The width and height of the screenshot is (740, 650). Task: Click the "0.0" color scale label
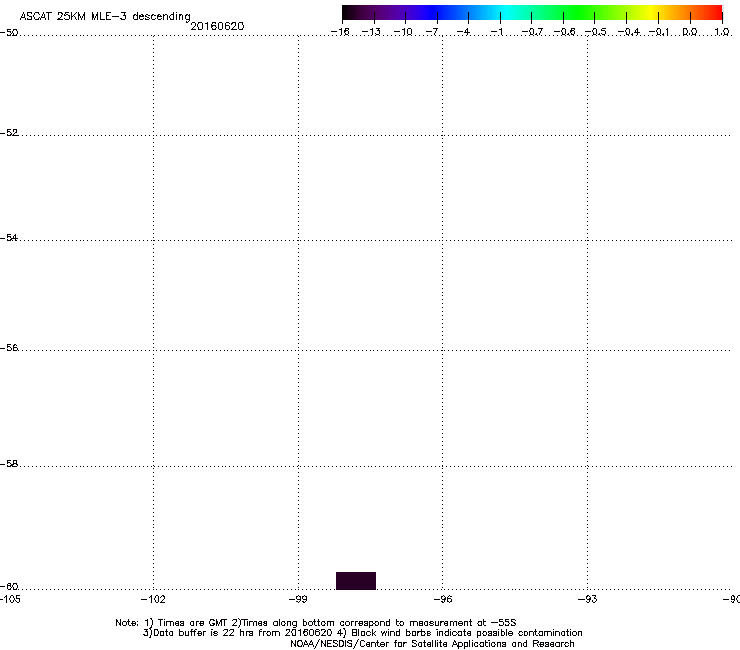coord(690,32)
